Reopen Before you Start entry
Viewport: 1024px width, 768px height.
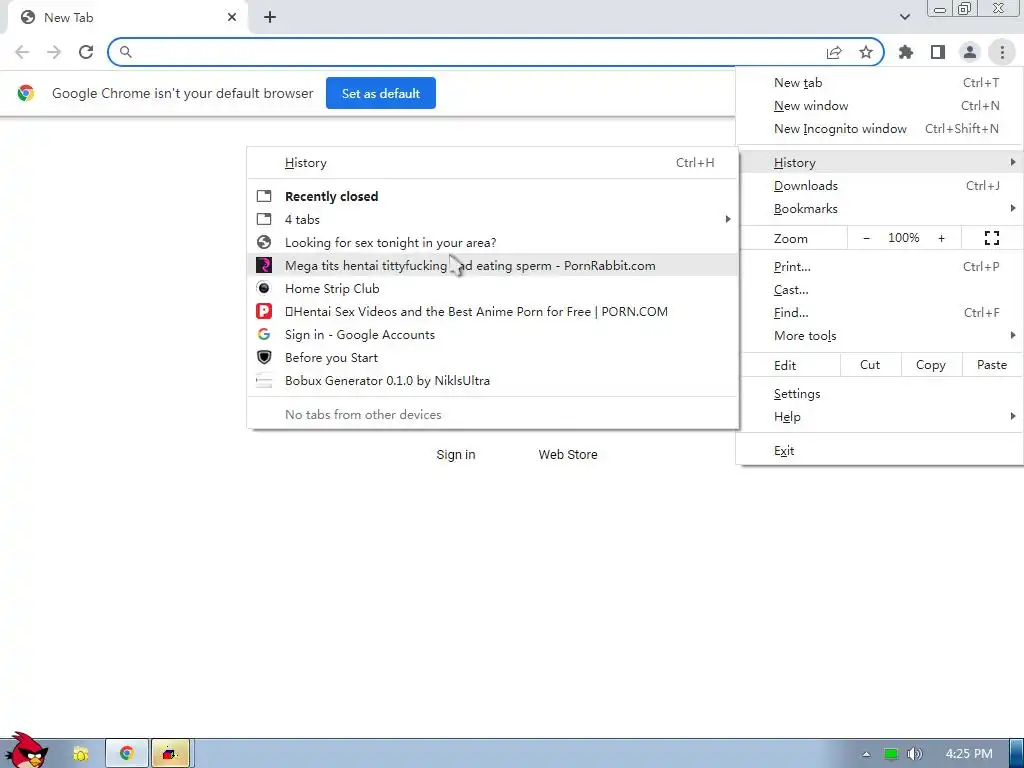point(492,358)
